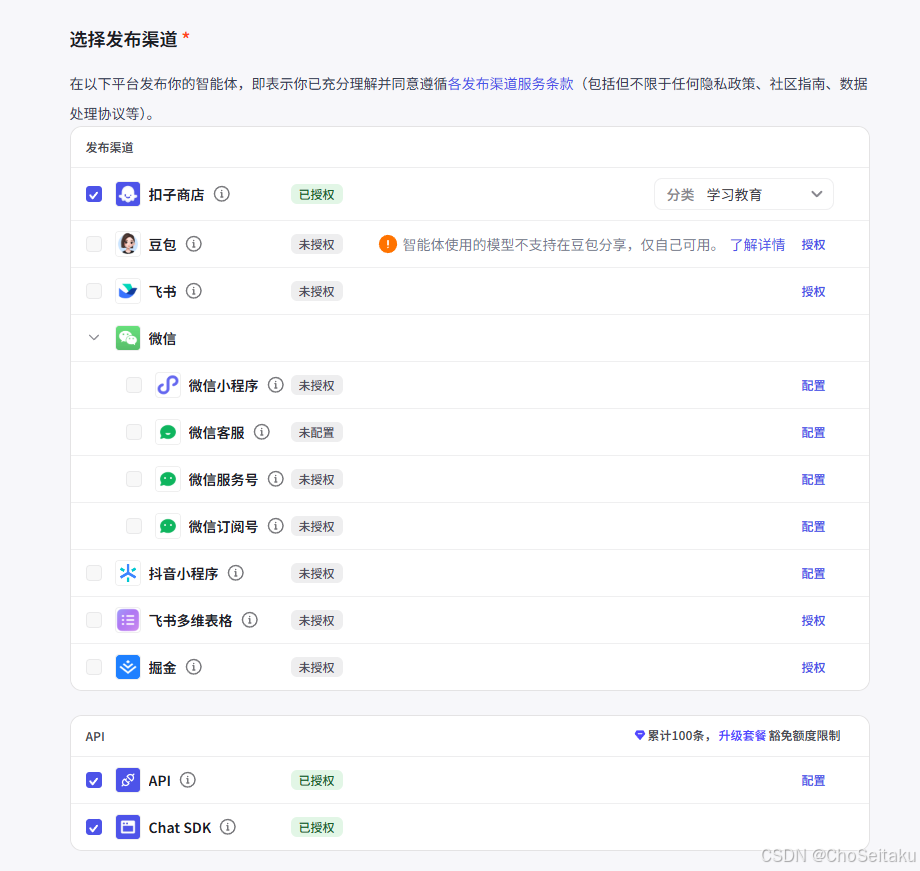
Task: Click the 选择发布渠道 heading
Action: pyautogui.click(x=123, y=39)
